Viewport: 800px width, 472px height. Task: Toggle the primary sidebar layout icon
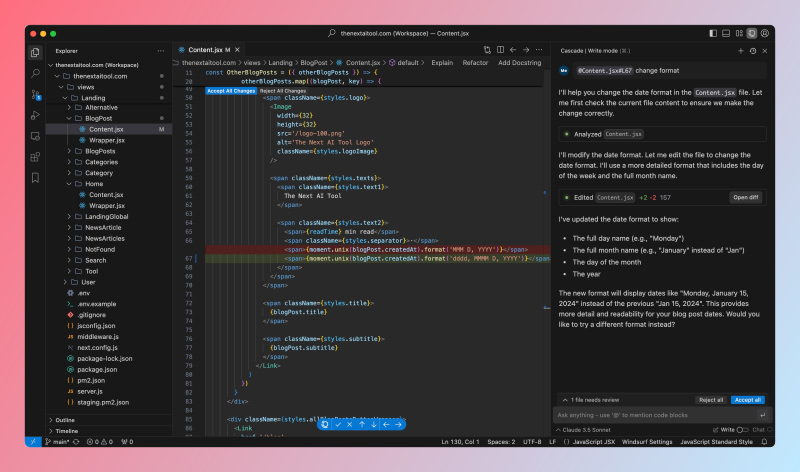714,32
